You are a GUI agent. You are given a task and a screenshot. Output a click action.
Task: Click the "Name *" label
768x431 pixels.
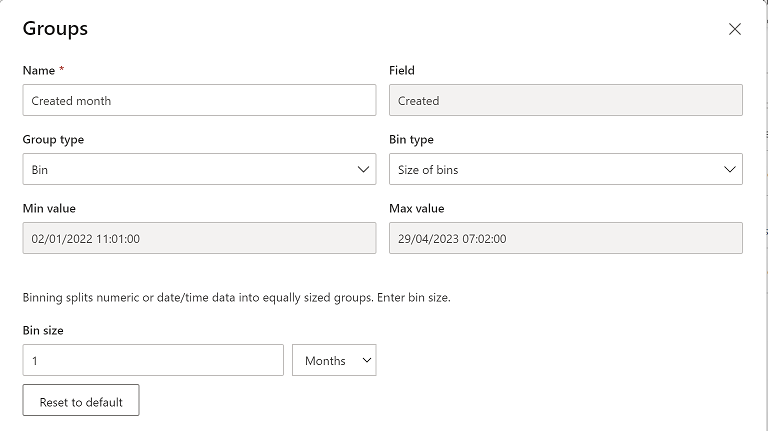click(x=43, y=70)
